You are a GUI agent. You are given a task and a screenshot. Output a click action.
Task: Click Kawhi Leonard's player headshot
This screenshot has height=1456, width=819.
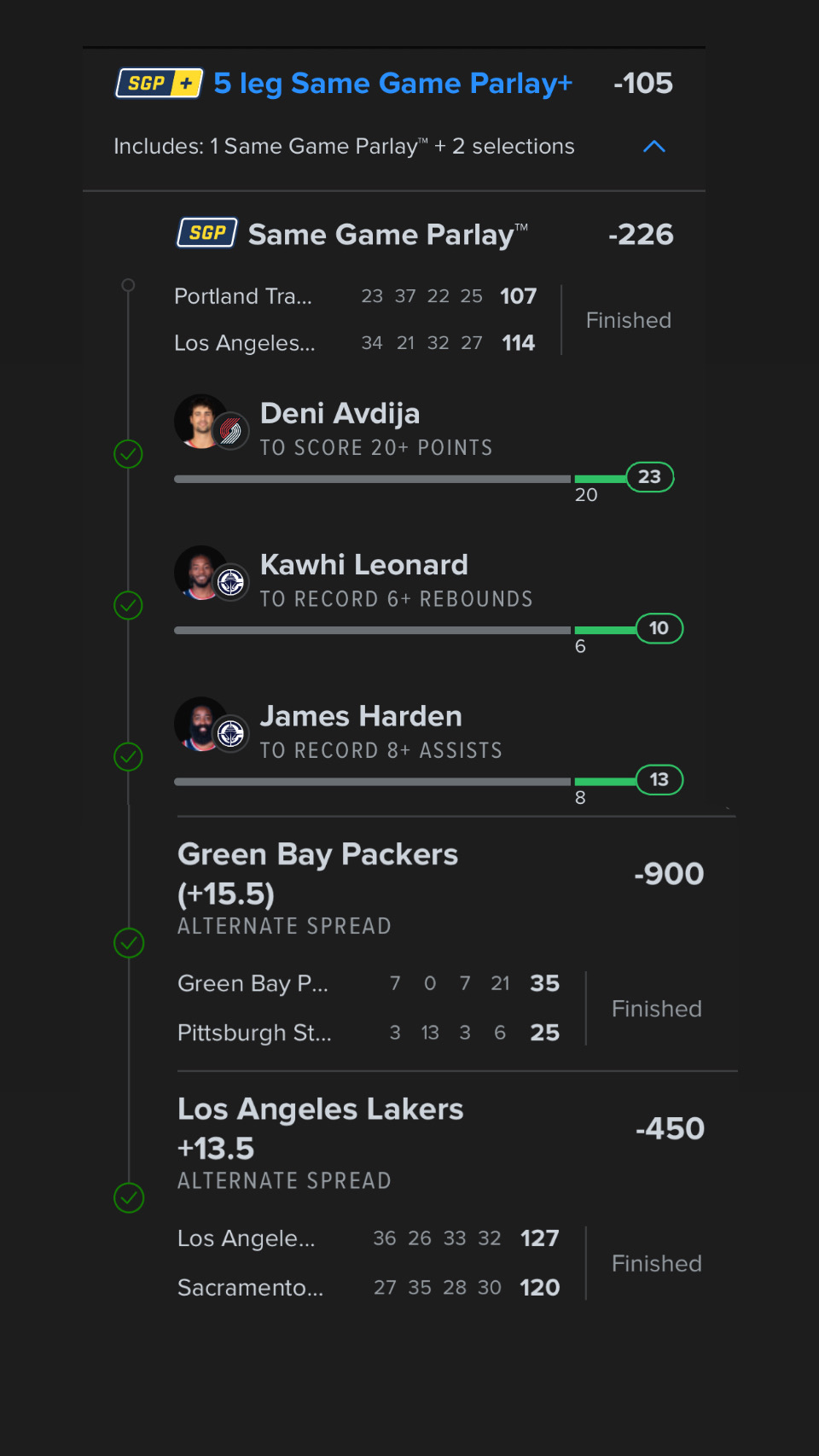pyautogui.click(x=200, y=571)
